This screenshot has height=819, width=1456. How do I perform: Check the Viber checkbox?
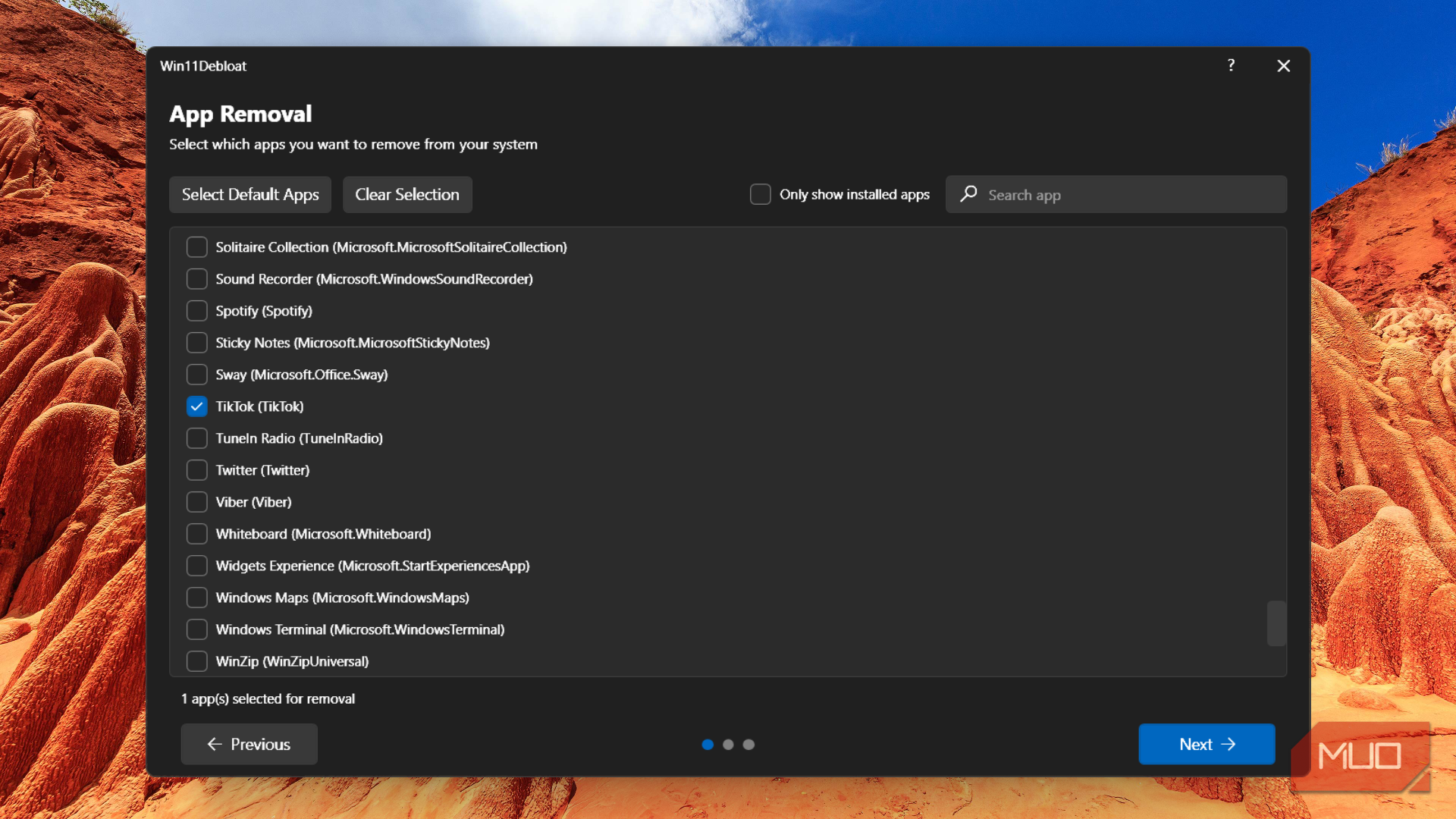point(197,502)
